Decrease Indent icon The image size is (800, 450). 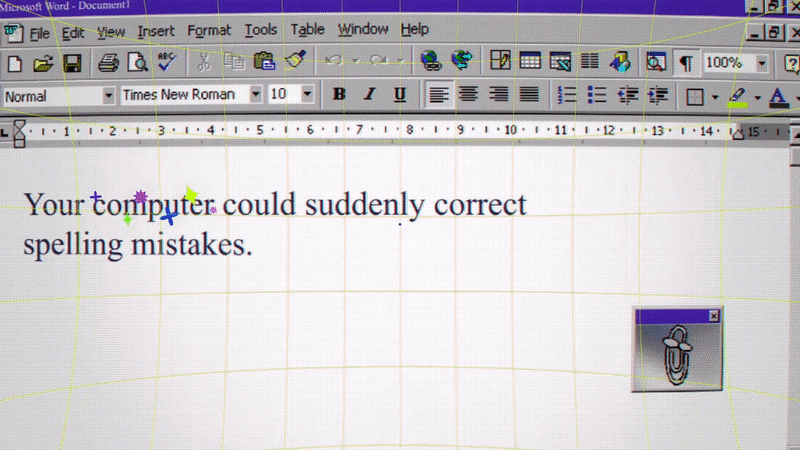[x=628, y=95]
